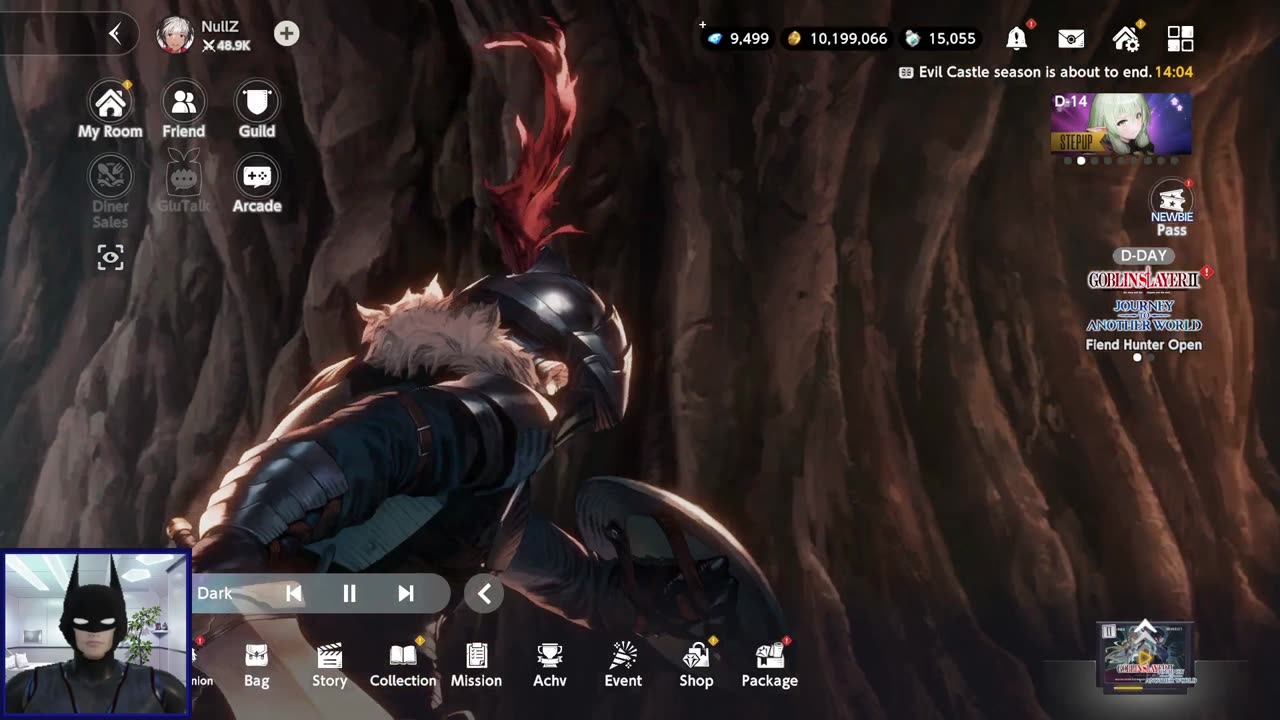Open Diner Sales

click(110, 192)
